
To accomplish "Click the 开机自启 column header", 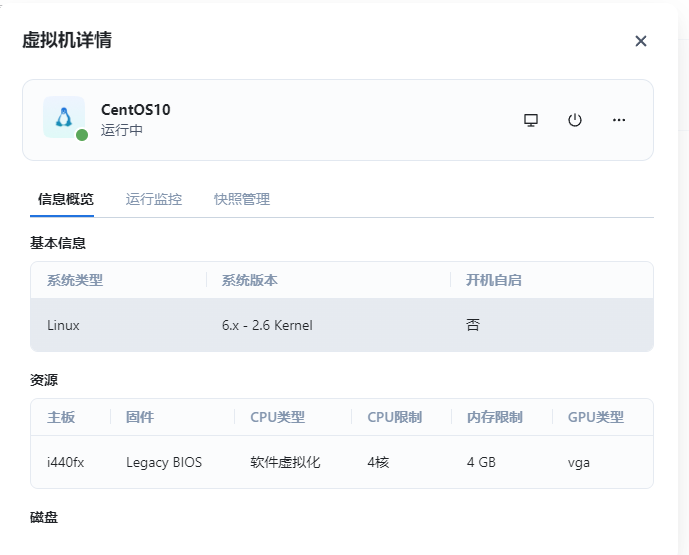I will (x=493, y=280).
